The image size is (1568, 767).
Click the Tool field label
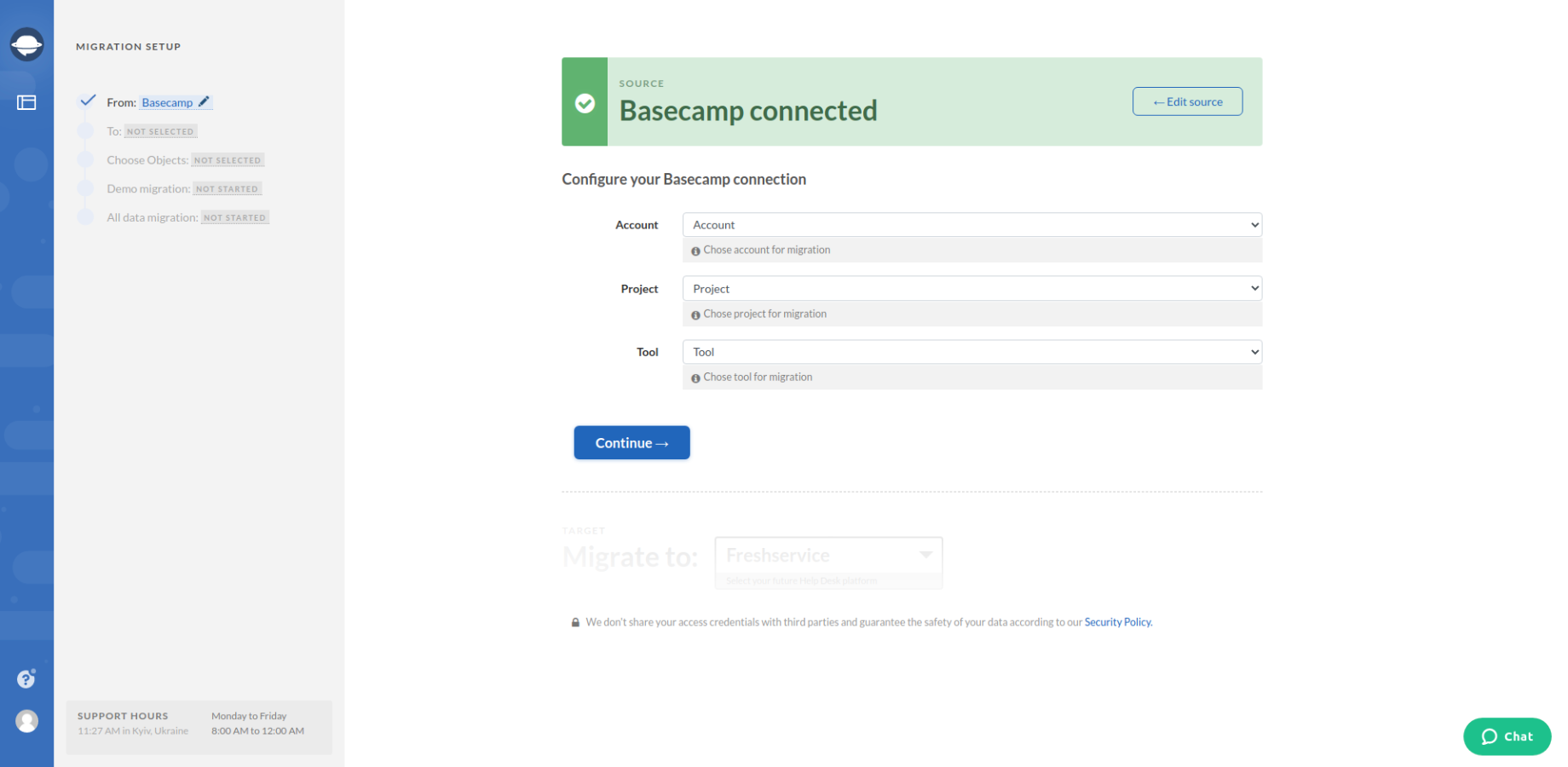click(x=648, y=352)
